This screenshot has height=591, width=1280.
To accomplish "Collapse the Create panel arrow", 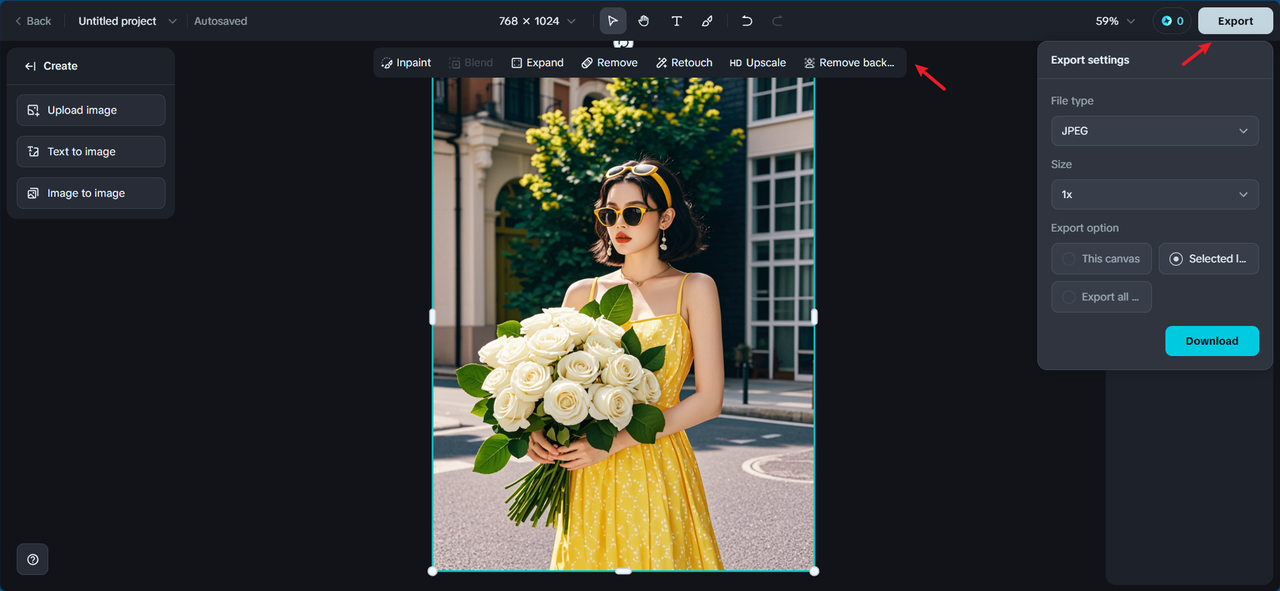I will [x=30, y=66].
